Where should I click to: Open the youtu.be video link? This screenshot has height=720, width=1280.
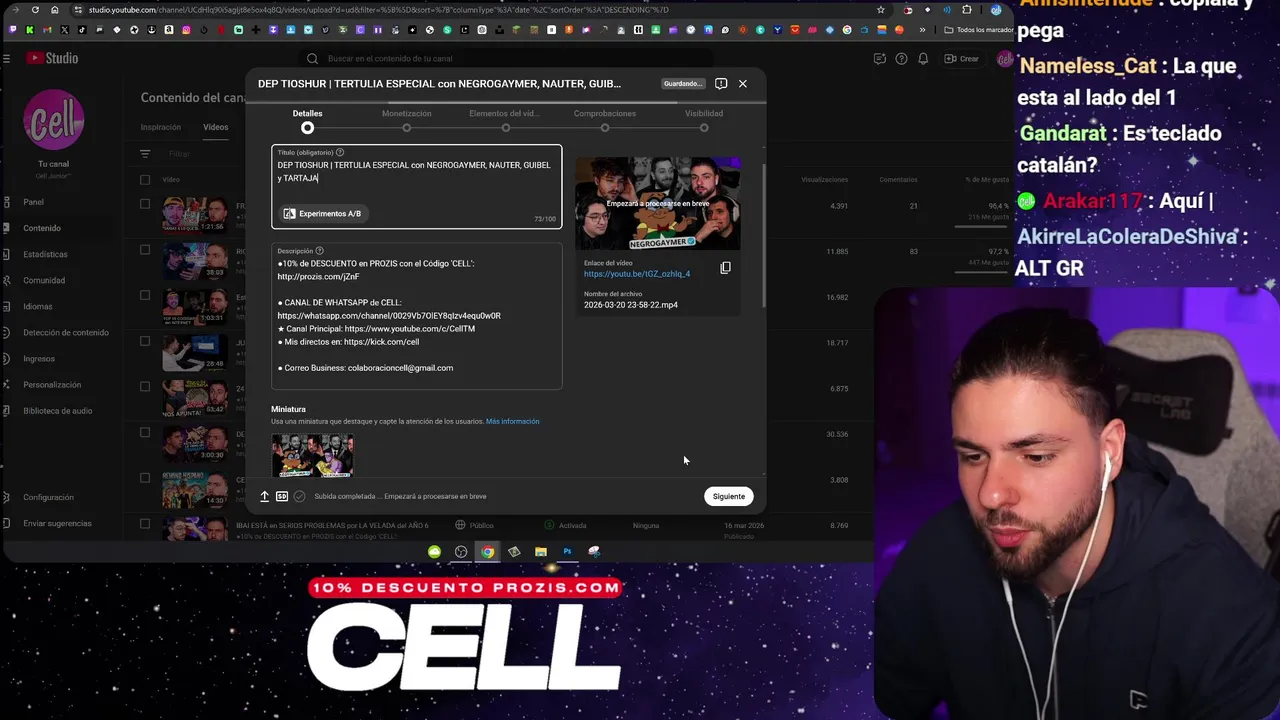click(637, 274)
